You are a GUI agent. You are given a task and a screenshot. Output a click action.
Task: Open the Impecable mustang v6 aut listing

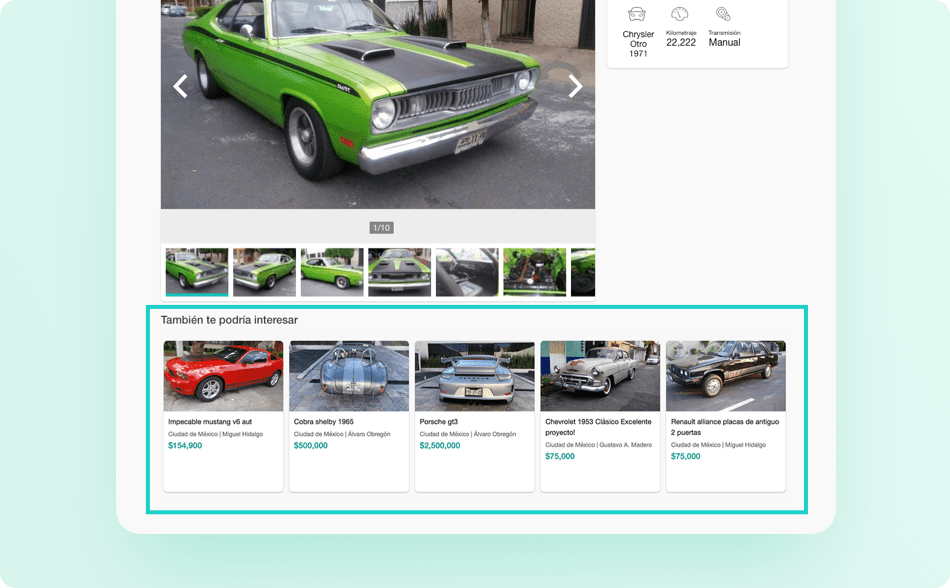pos(224,416)
